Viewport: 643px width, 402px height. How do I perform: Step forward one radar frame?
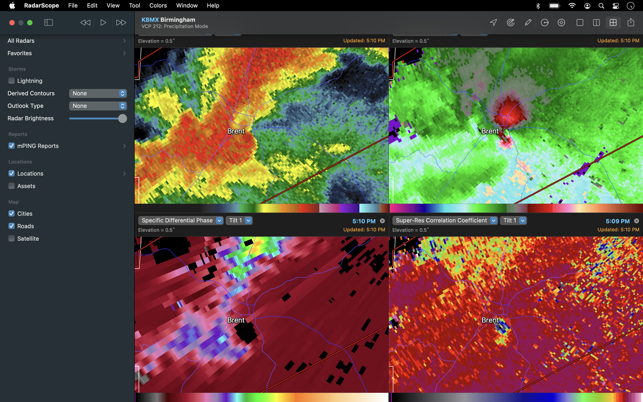click(121, 23)
